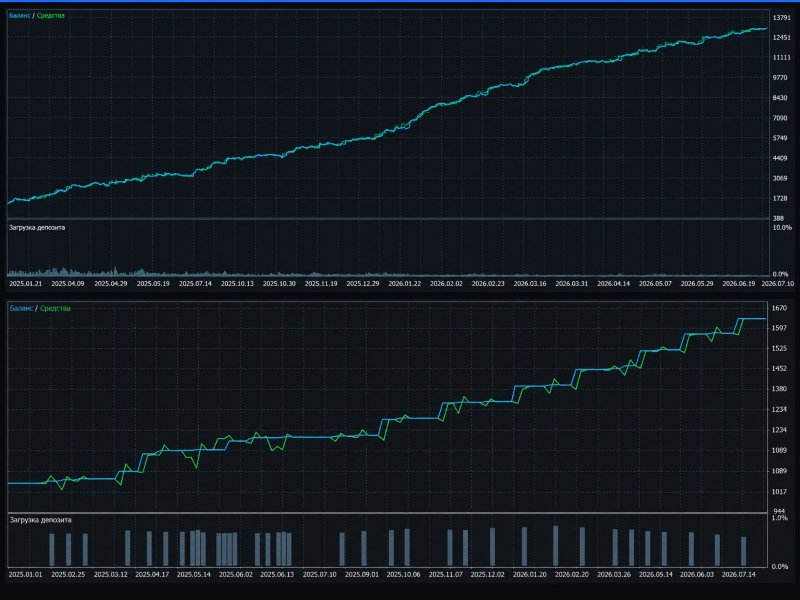Click the Средства legend label in the lower chart
Viewport: 800px width, 600px height.
tap(55, 308)
